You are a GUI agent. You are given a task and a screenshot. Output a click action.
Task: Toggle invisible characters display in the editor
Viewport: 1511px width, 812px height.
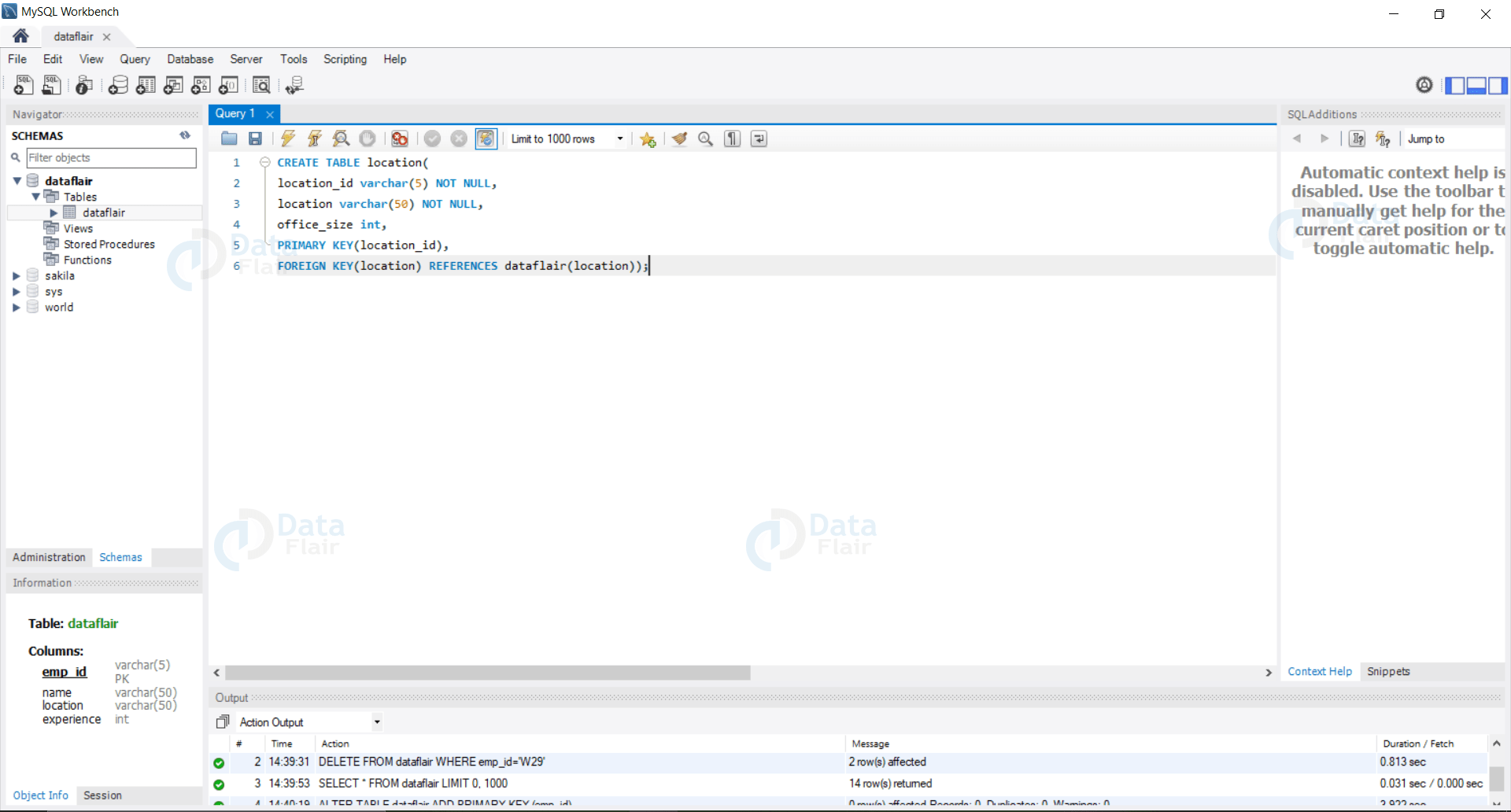click(x=732, y=138)
